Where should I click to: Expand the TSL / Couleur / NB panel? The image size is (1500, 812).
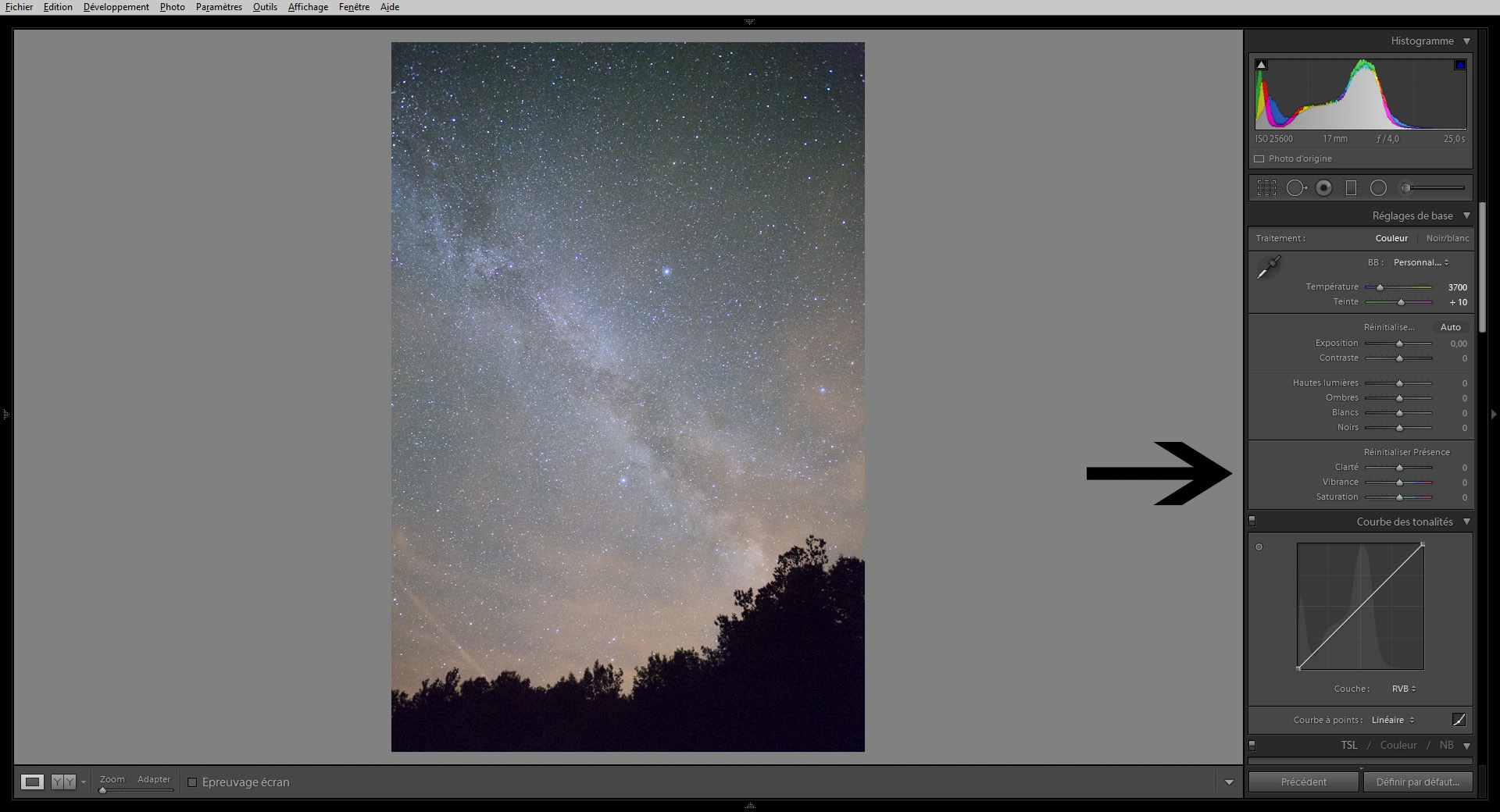pos(1466,746)
